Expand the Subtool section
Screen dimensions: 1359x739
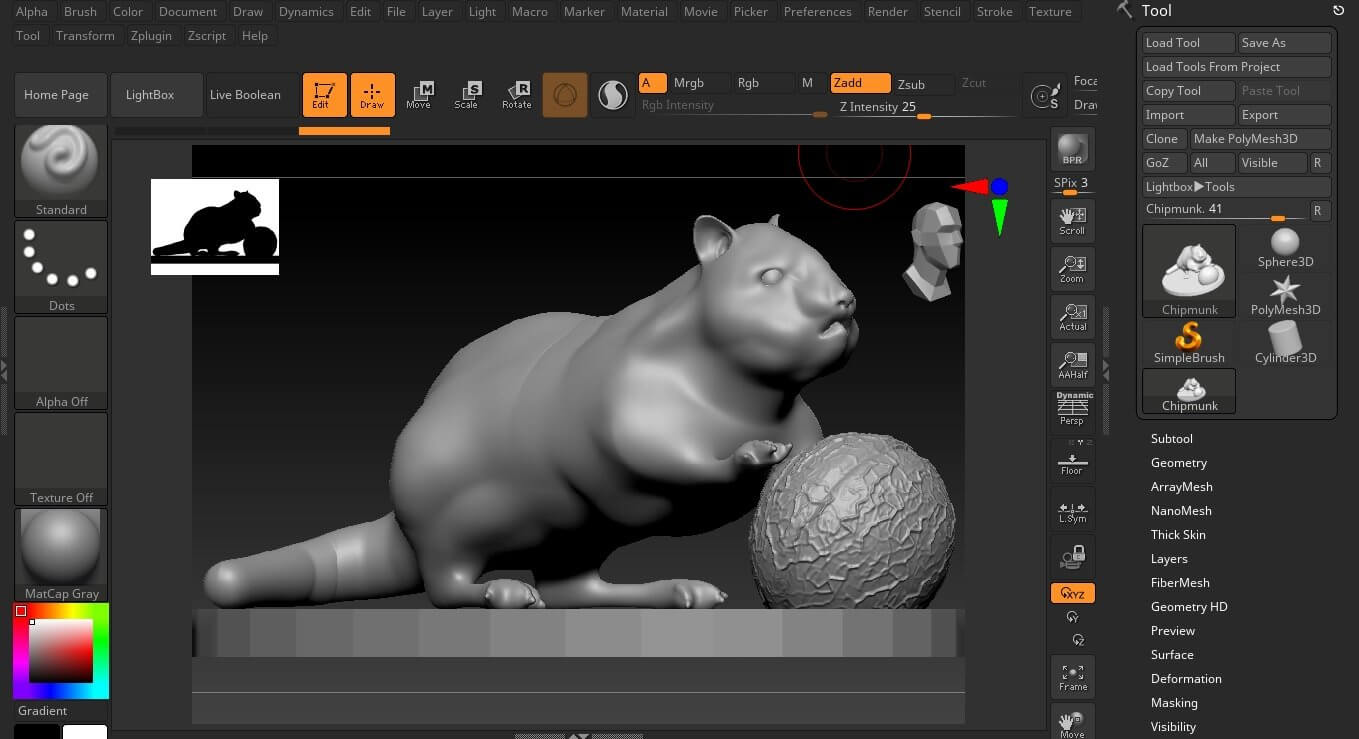coord(1171,439)
